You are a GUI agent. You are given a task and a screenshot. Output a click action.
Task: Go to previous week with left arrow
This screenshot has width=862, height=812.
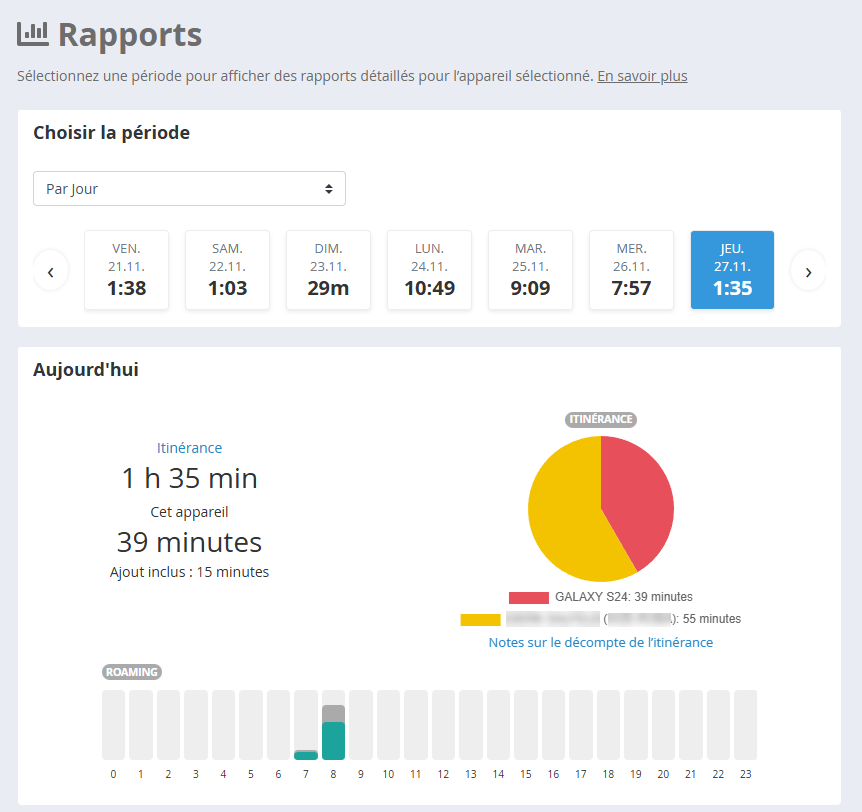tap(51, 271)
